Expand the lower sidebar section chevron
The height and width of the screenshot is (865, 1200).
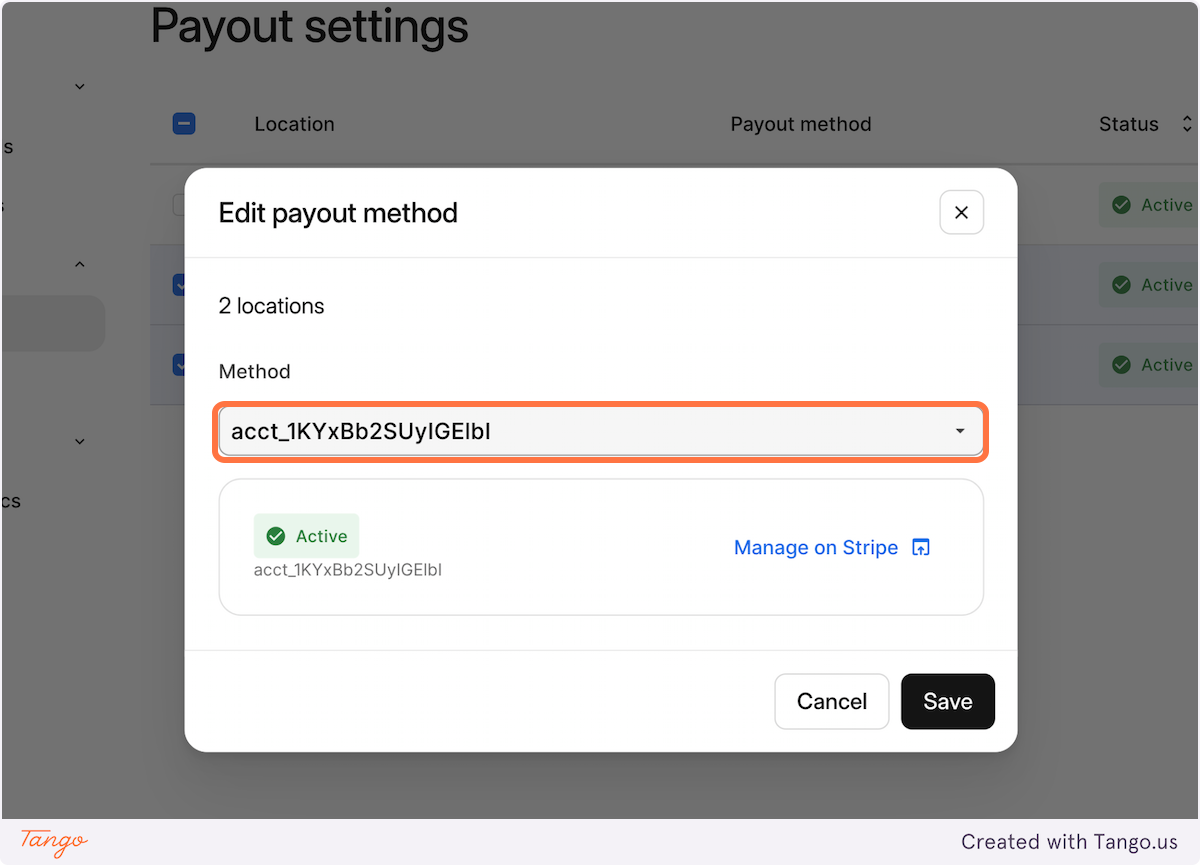79,441
